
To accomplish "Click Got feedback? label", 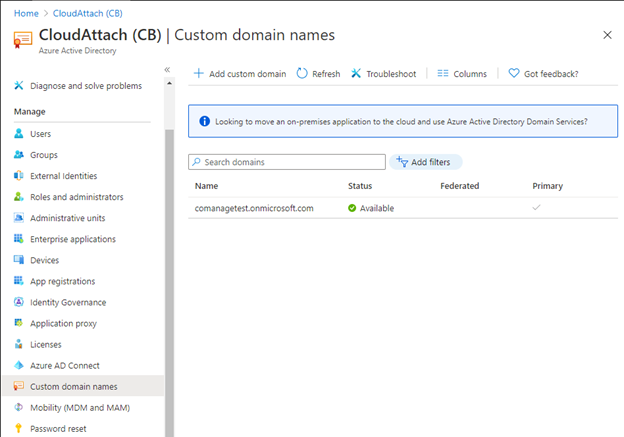I will (551, 74).
